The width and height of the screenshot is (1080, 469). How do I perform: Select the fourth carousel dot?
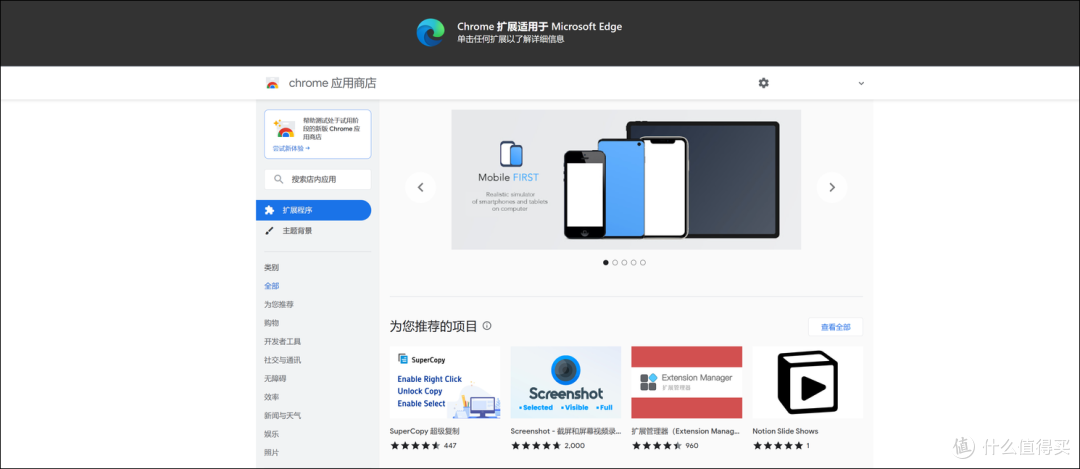click(x=634, y=262)
